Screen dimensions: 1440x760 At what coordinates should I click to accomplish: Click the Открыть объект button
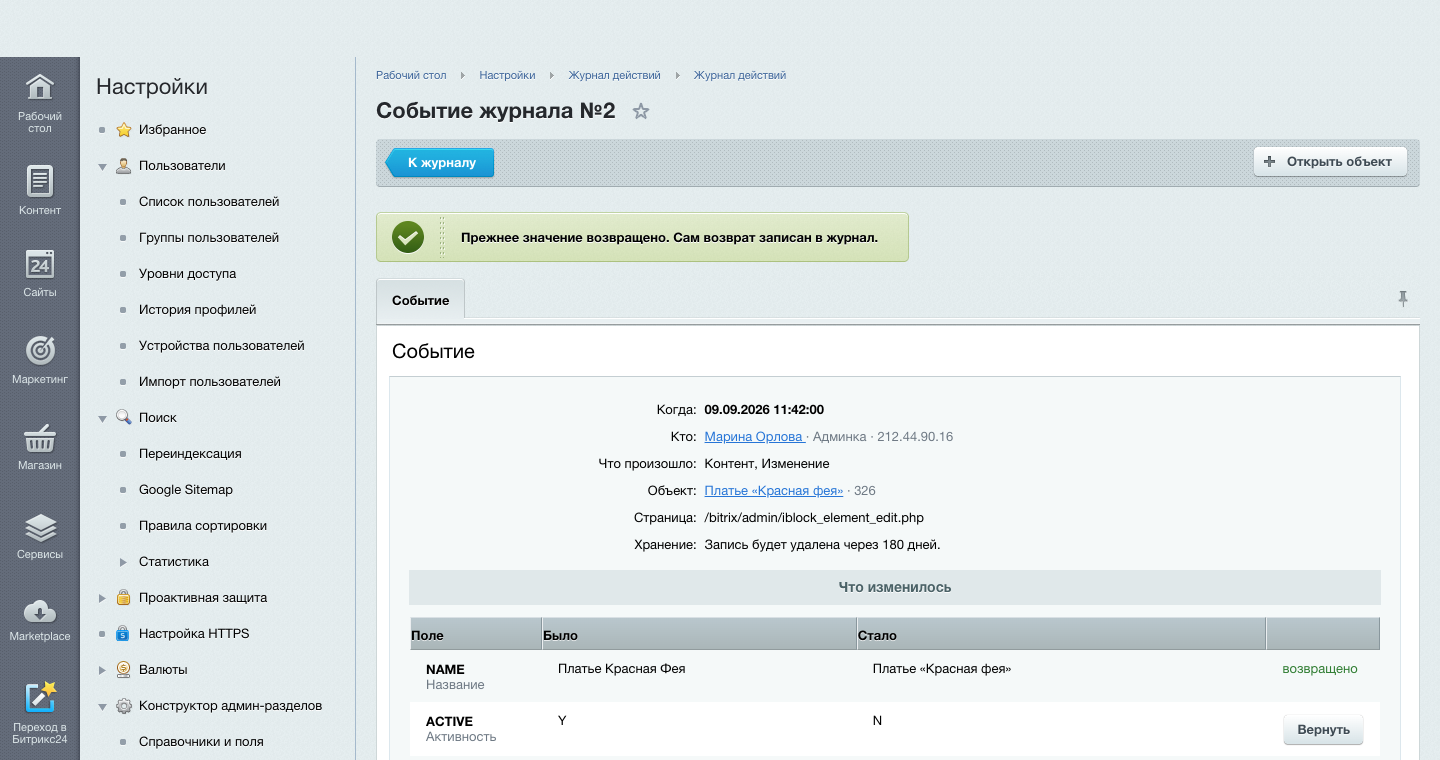1330,162
